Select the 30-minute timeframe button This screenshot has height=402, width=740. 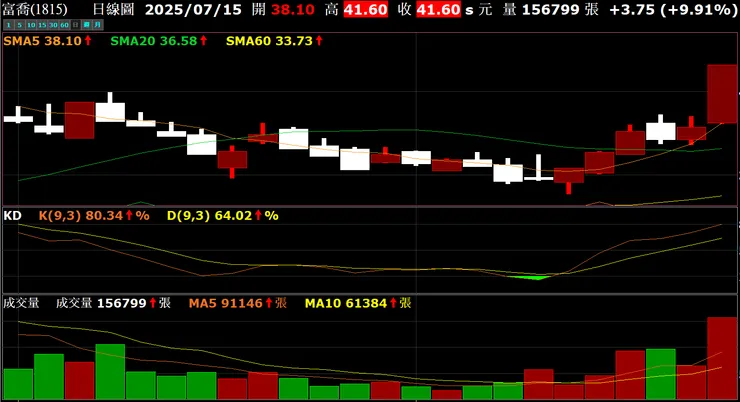pyautogui.click(x=53, y=25)
